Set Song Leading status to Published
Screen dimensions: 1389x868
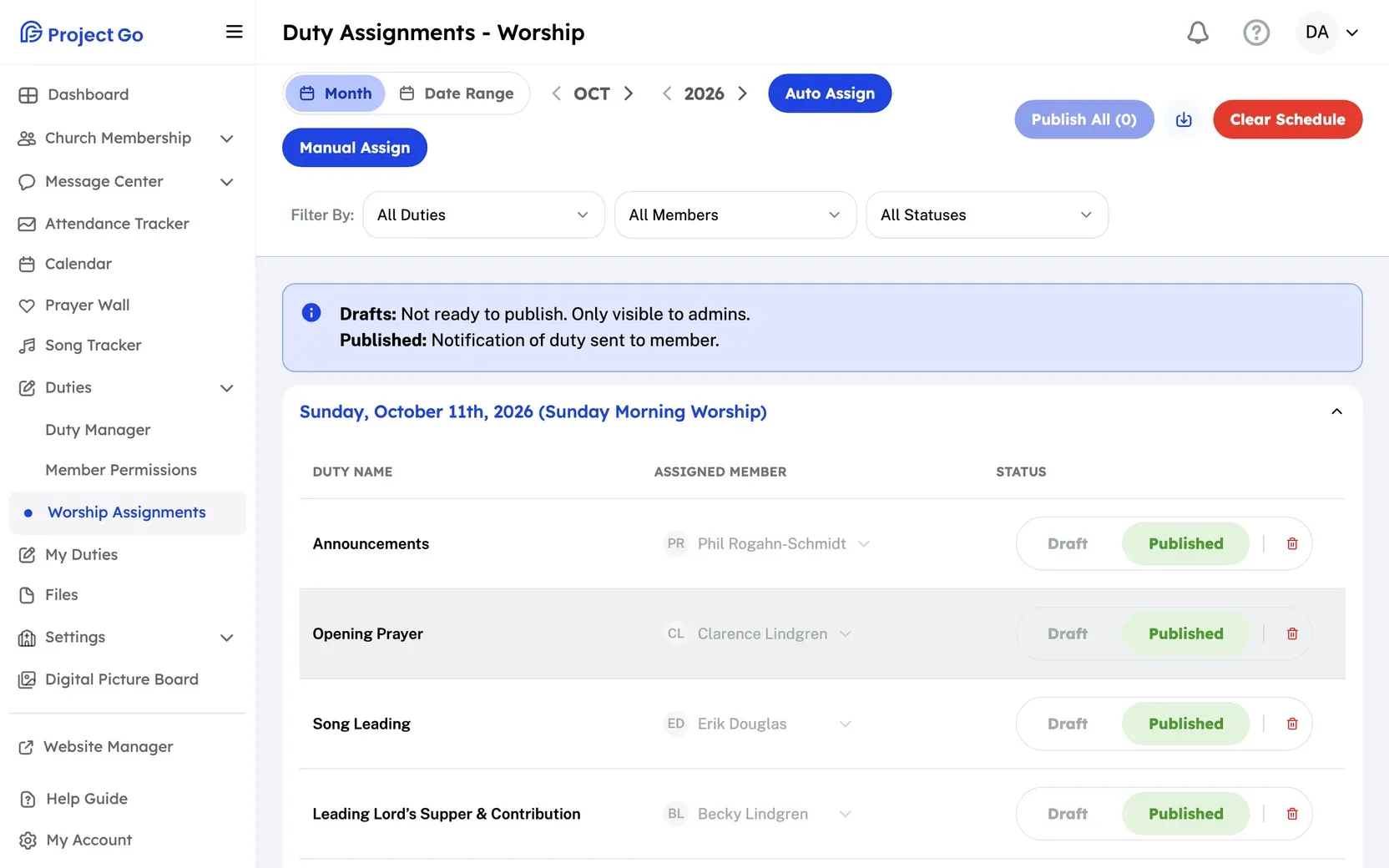point(1185,724)
